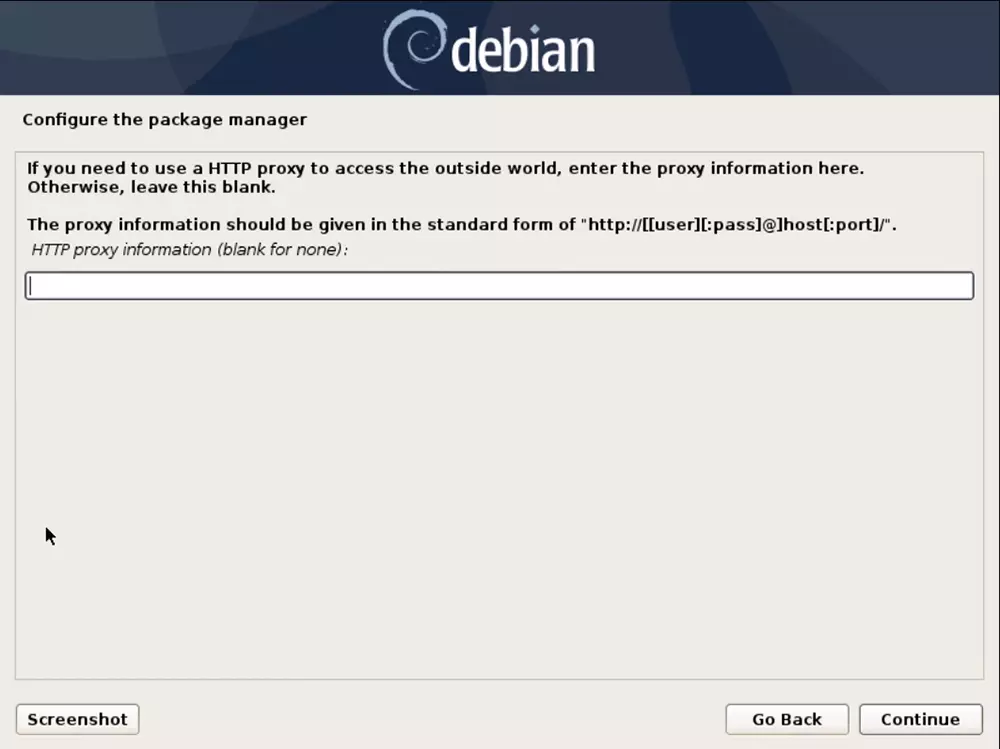
Task: Click the blinking text cursor inside proxy field
Action: (30, 286)
